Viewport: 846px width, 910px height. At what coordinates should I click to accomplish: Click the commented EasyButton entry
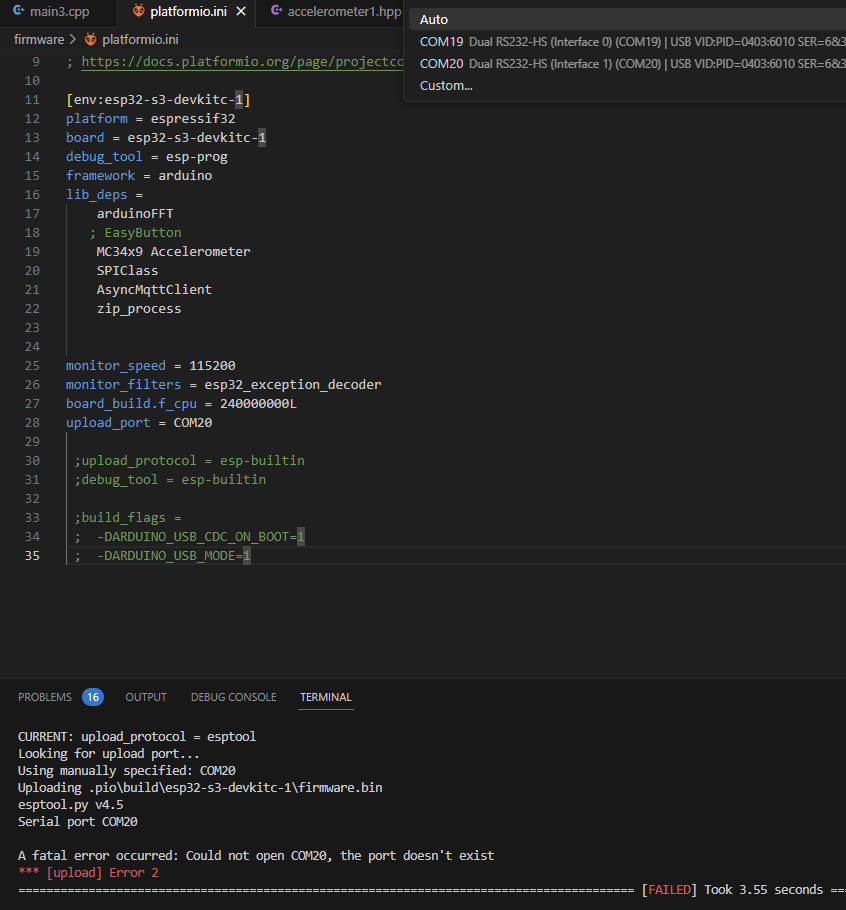pos(135,233)
